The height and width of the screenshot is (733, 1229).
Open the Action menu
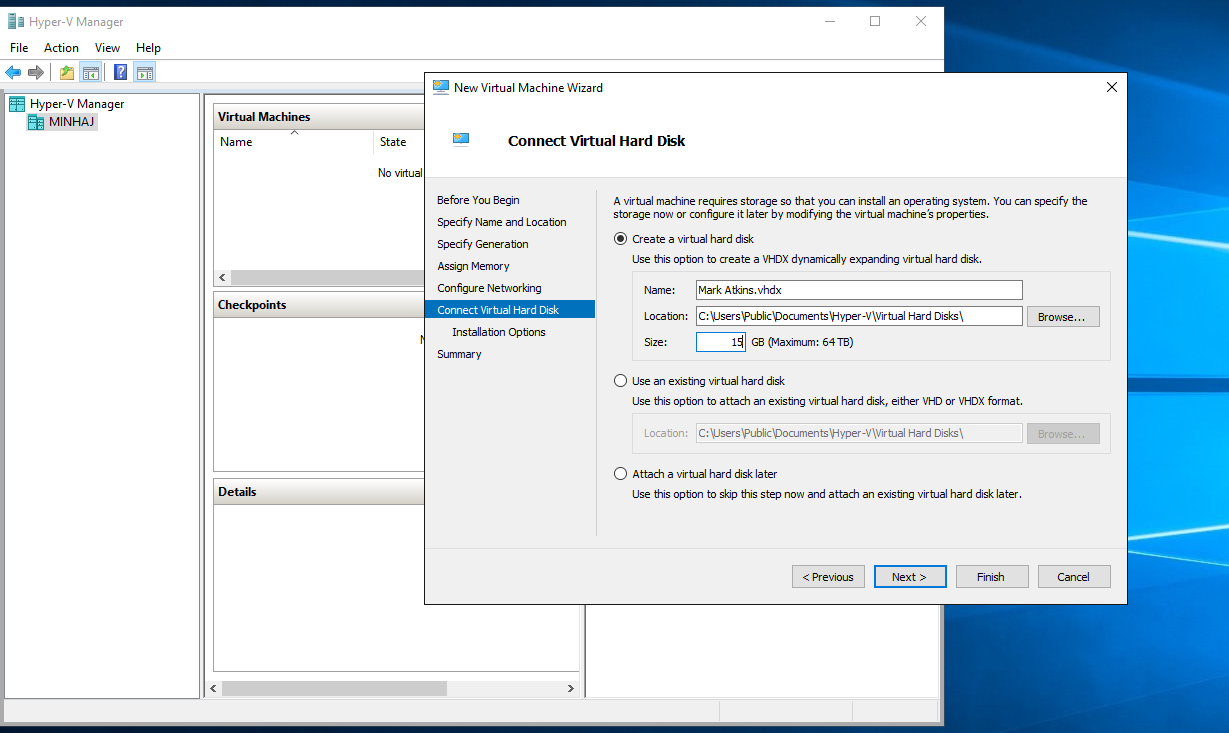click(61, 48)
